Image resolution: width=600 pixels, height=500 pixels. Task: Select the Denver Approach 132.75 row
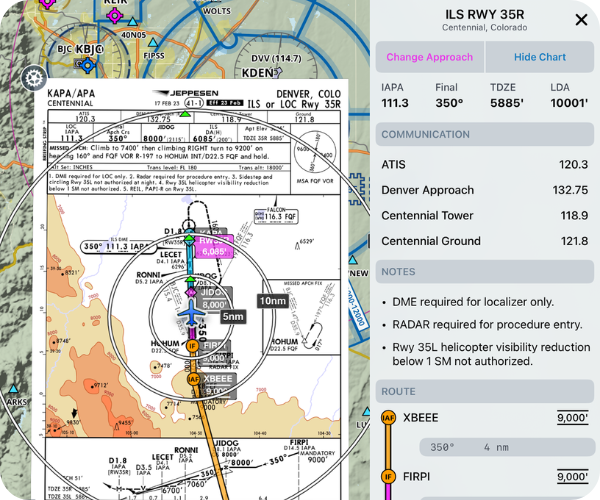click(484, 190)
